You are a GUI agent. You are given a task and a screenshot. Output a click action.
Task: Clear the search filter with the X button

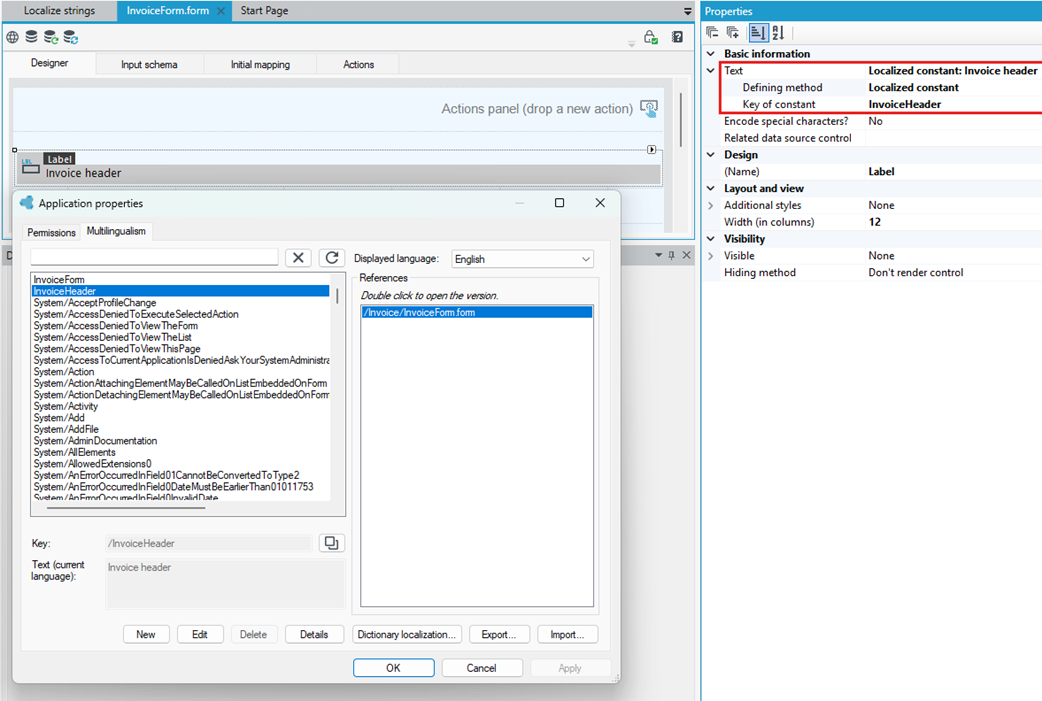pos(298,258)
